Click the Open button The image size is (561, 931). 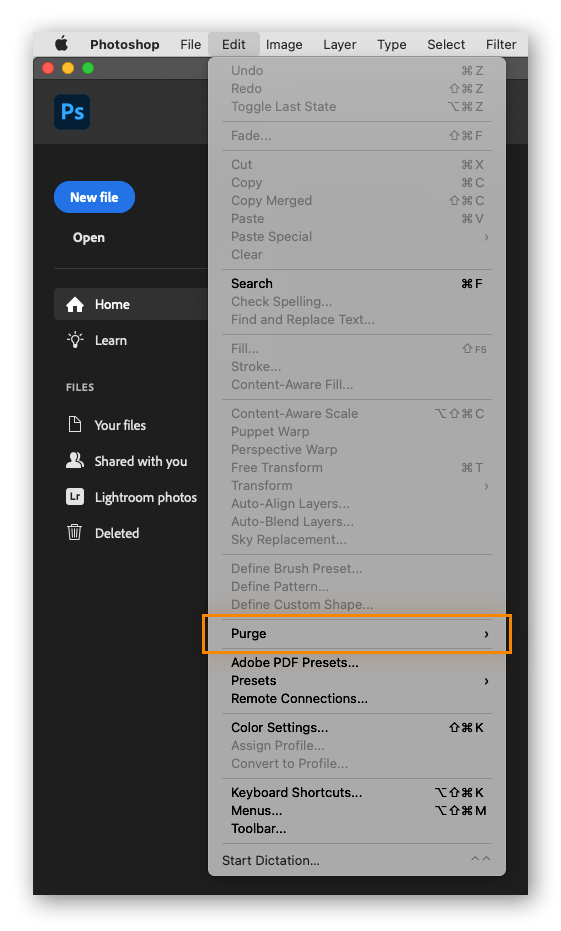88,238
